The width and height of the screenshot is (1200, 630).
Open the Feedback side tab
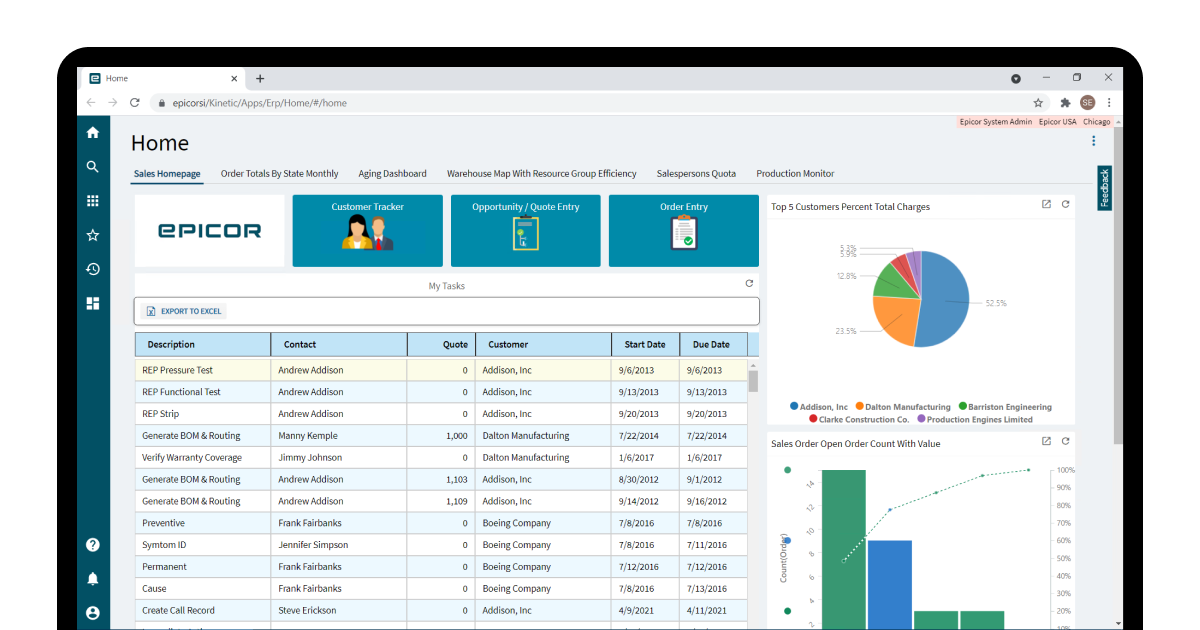point(1105,188)
